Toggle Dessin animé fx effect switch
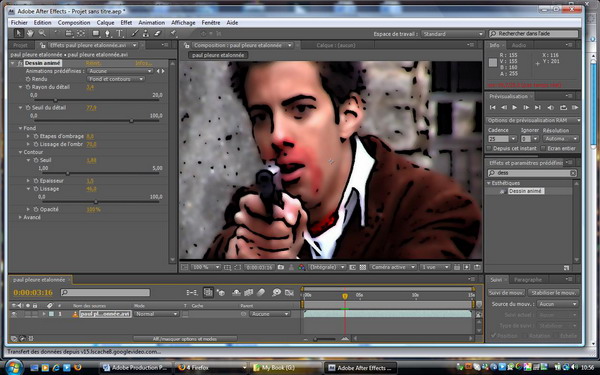The image size is (600, 375). [20, 63]
